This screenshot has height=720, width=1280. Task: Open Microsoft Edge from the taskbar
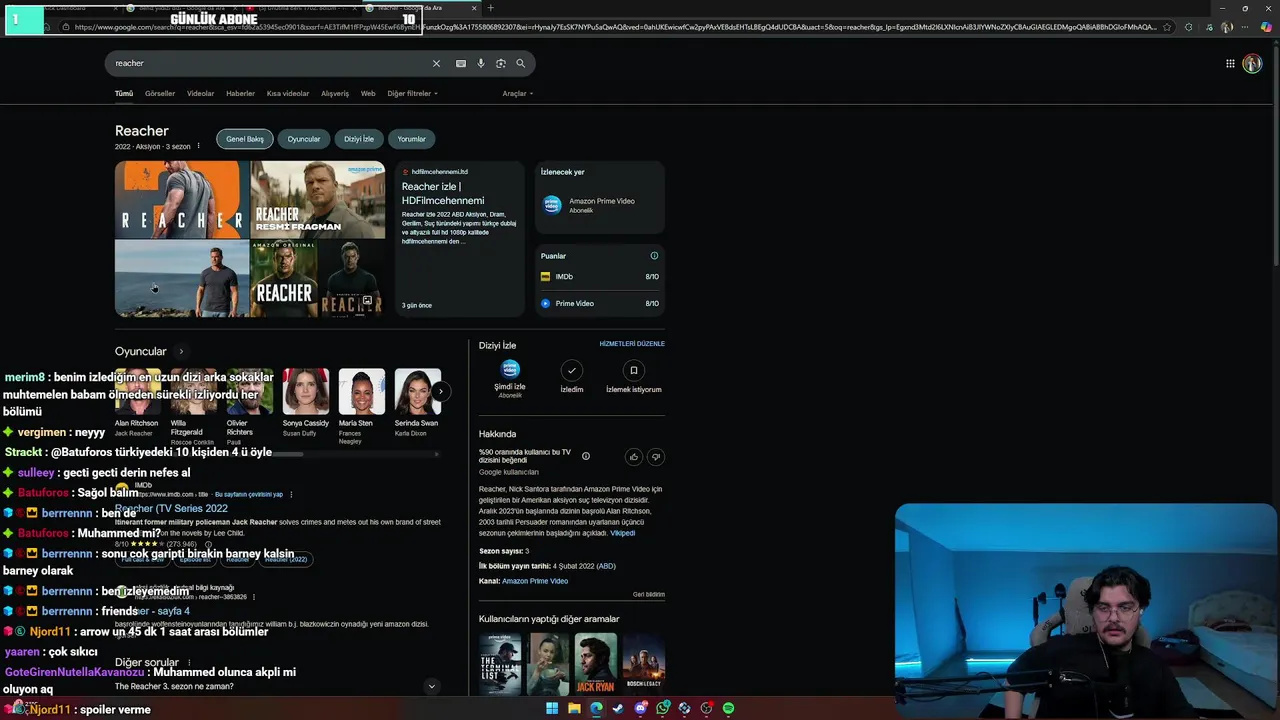596,708
